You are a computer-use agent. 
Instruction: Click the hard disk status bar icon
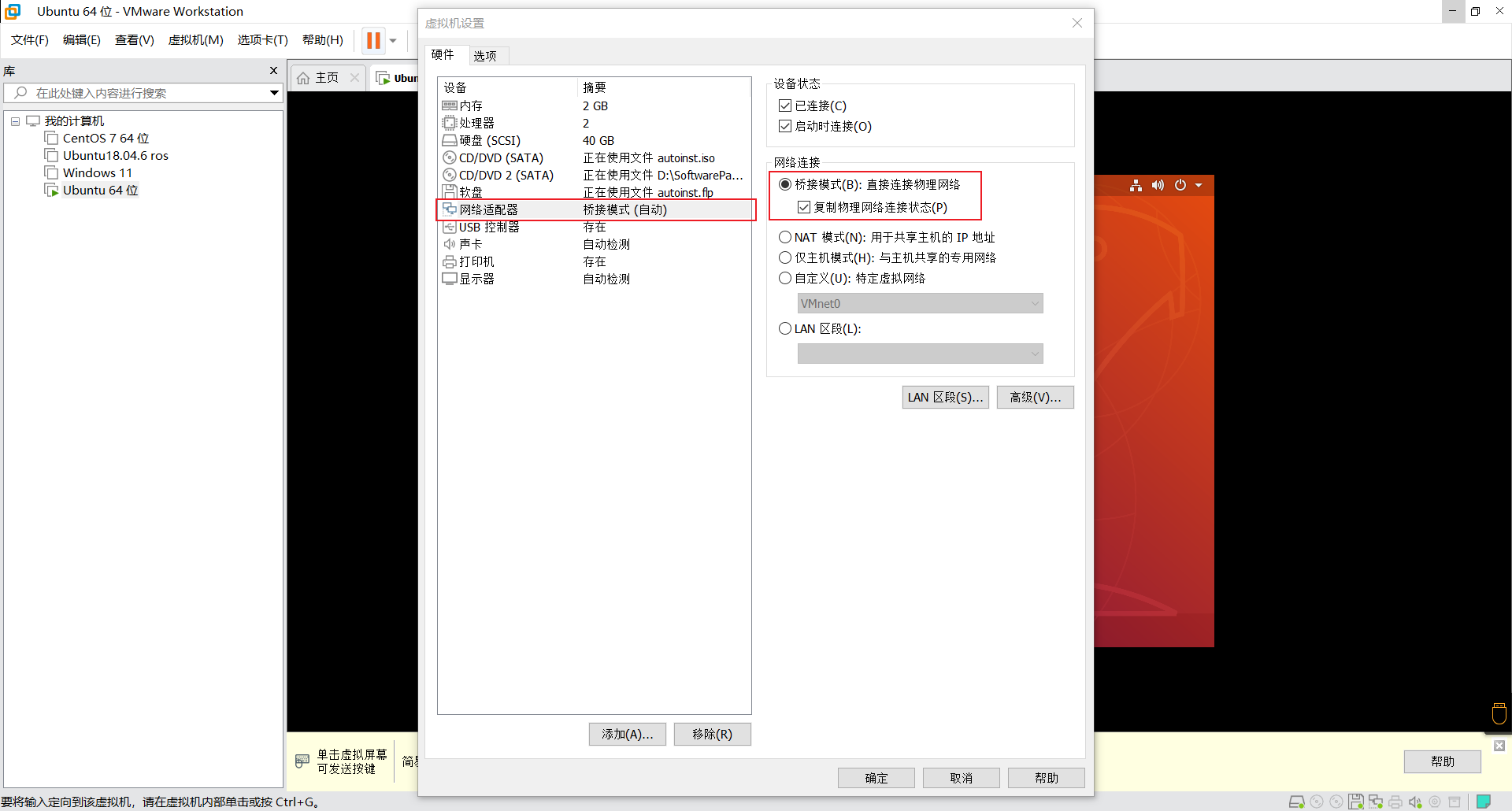pyautogui.click(x=1296, y=802)
